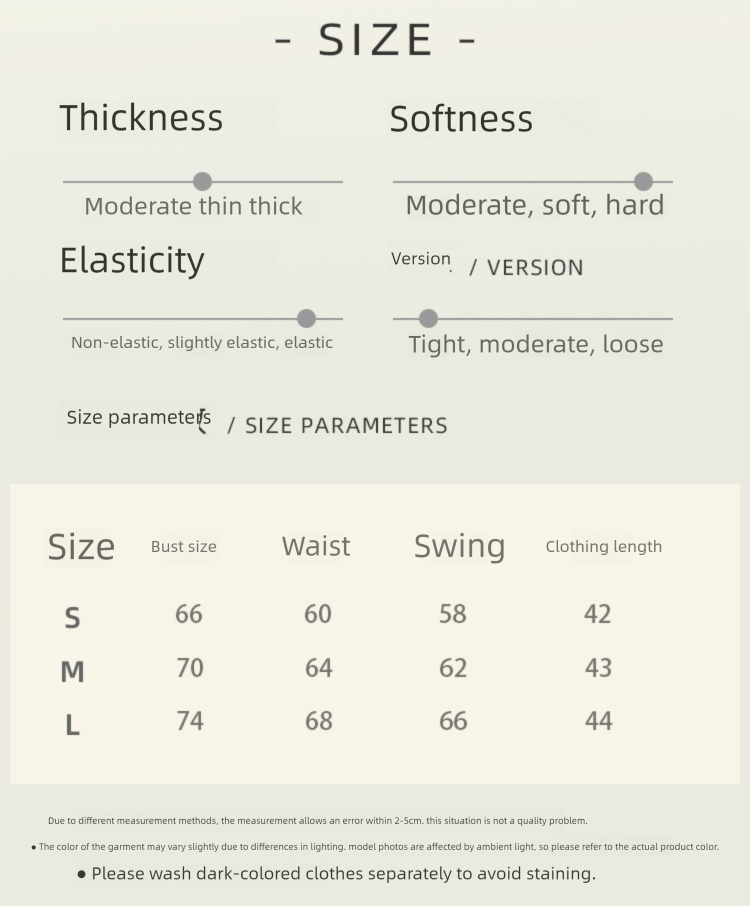Select the Clothing length column header
The width and height of the screenshot is (750, 906).
(603, 547)
